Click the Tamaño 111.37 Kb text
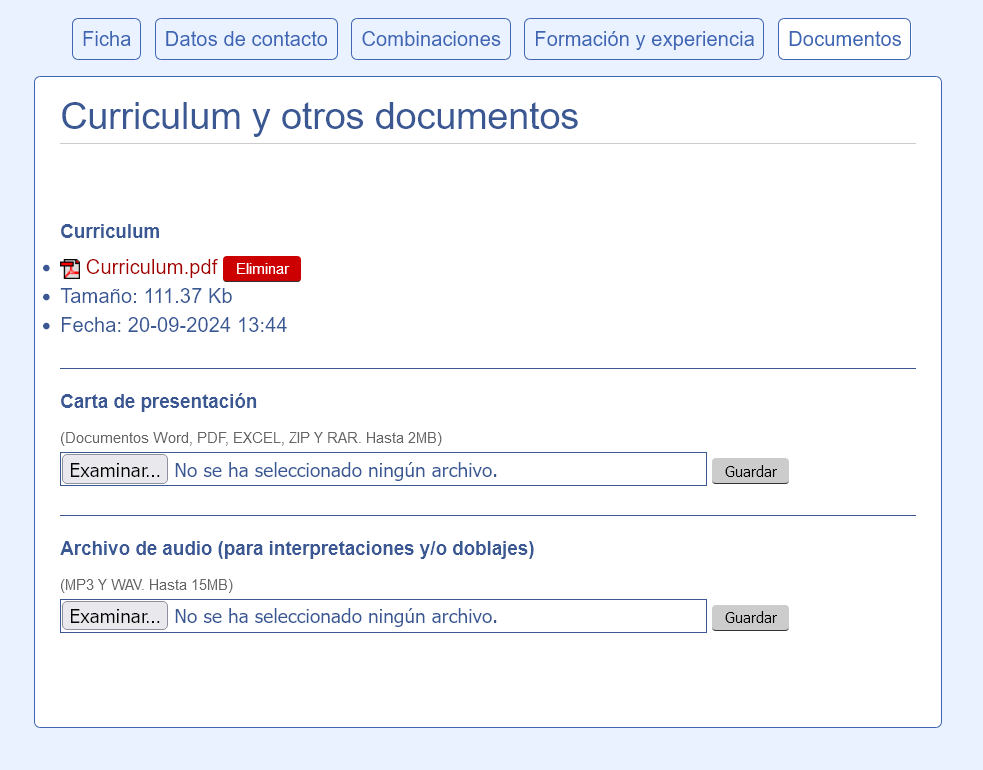Image resolution: width=983 pixels, height=770 pixels. [x=146, y=296]
